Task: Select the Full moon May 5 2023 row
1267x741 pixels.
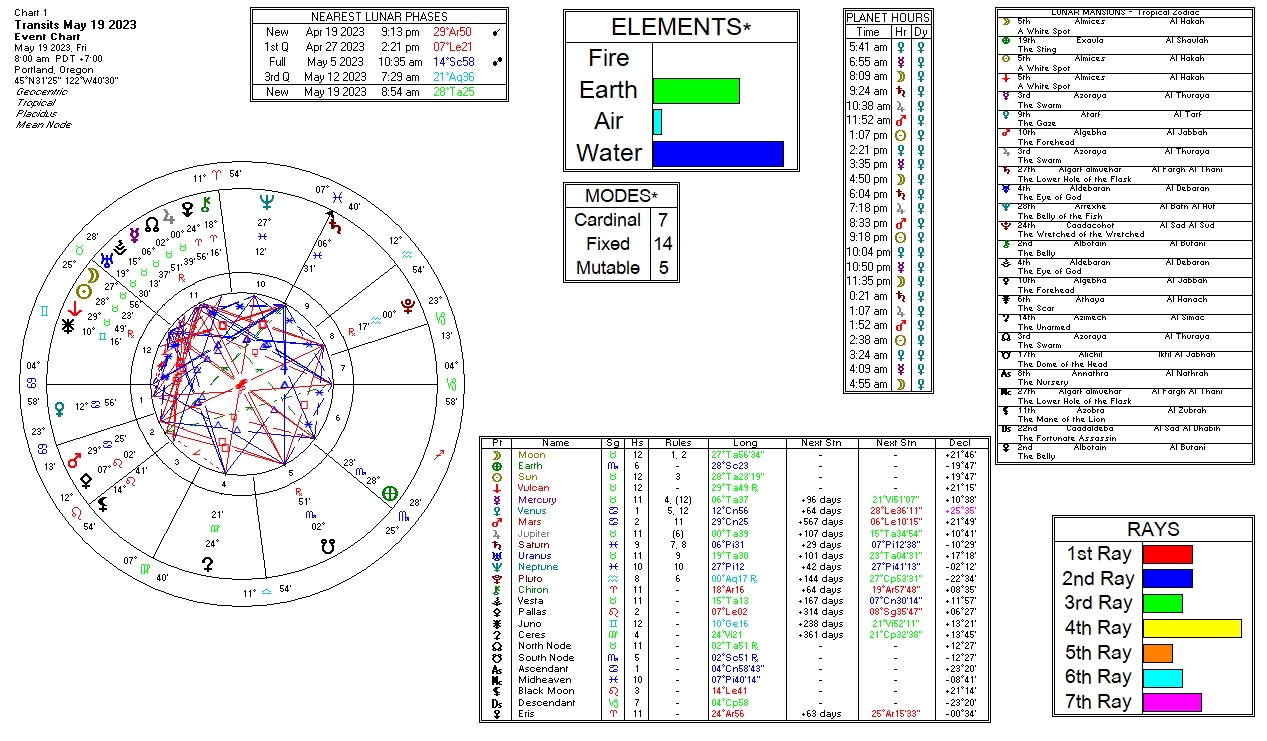Action: pos(381,62)
